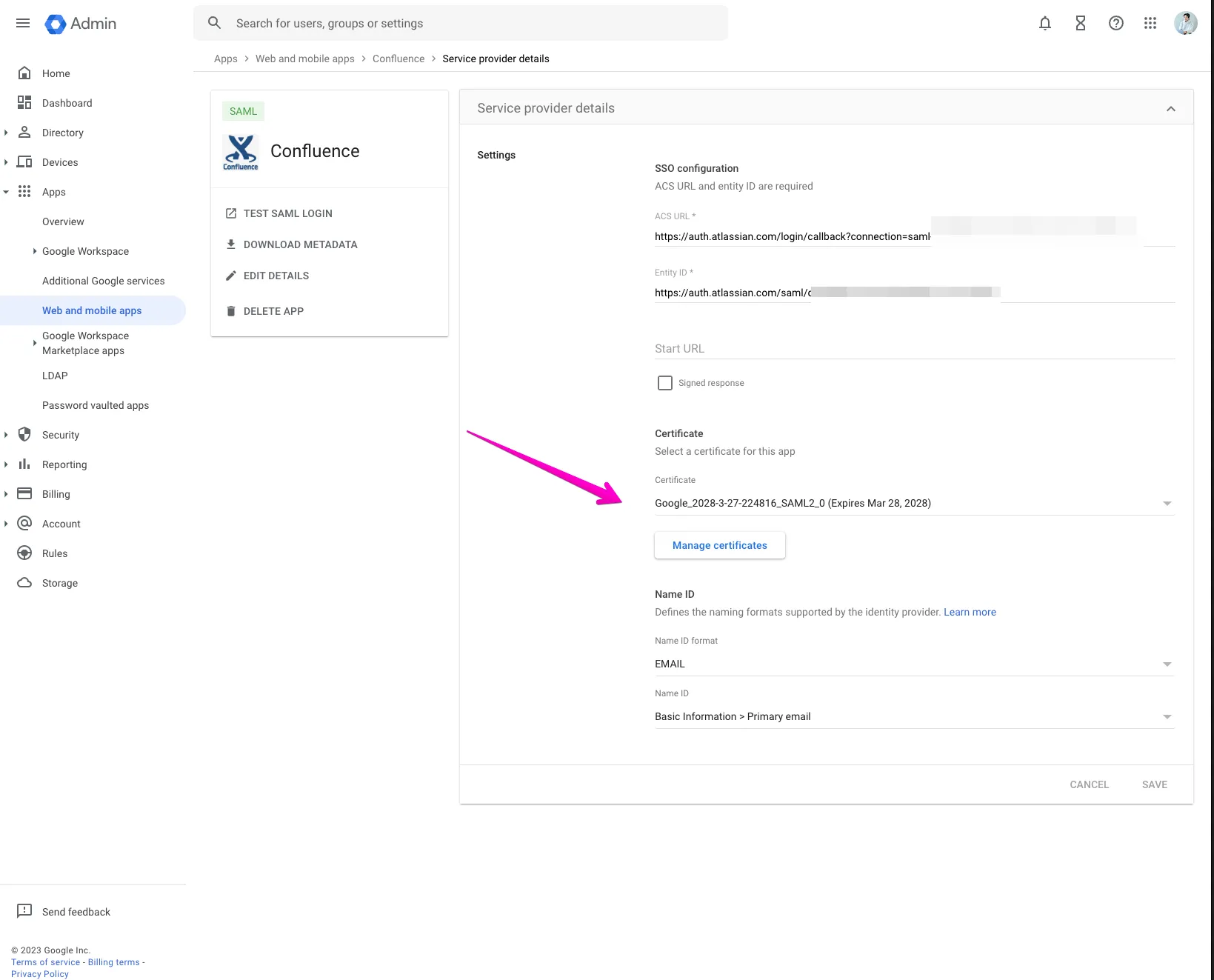Image resolution: width=1214 pixels, height=980 pixels.
Task: Click the Send feedback icon
Action: coord(24,910)
